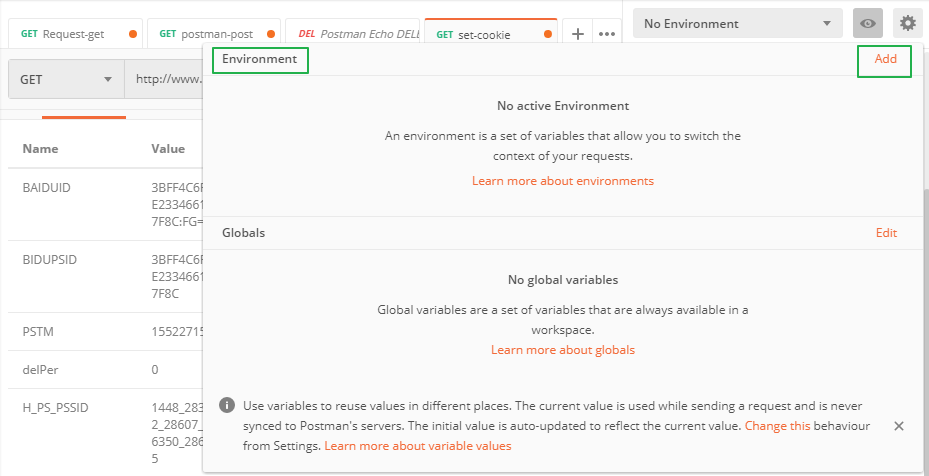This screenshot has height=476, width=929.
Task: Click Add to create an environment
Action: point(885,59)
